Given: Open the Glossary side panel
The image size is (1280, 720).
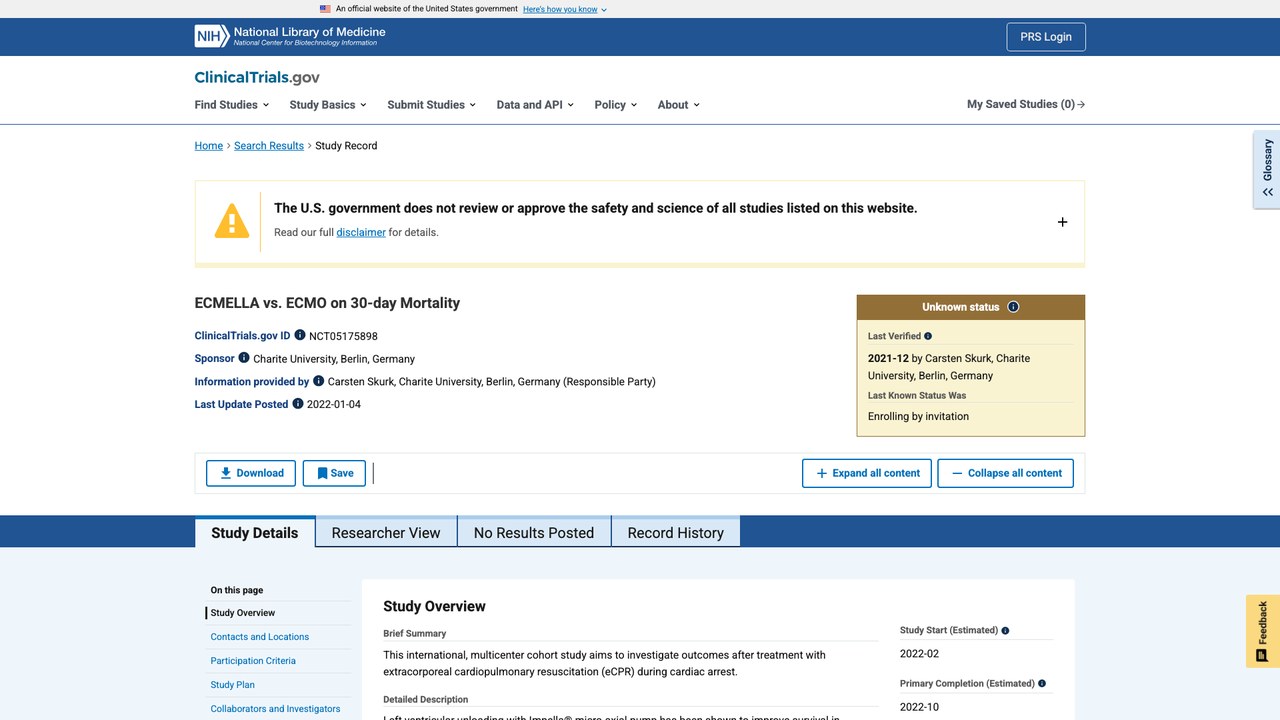Looking at the screenshot, I should (1267, 169).
